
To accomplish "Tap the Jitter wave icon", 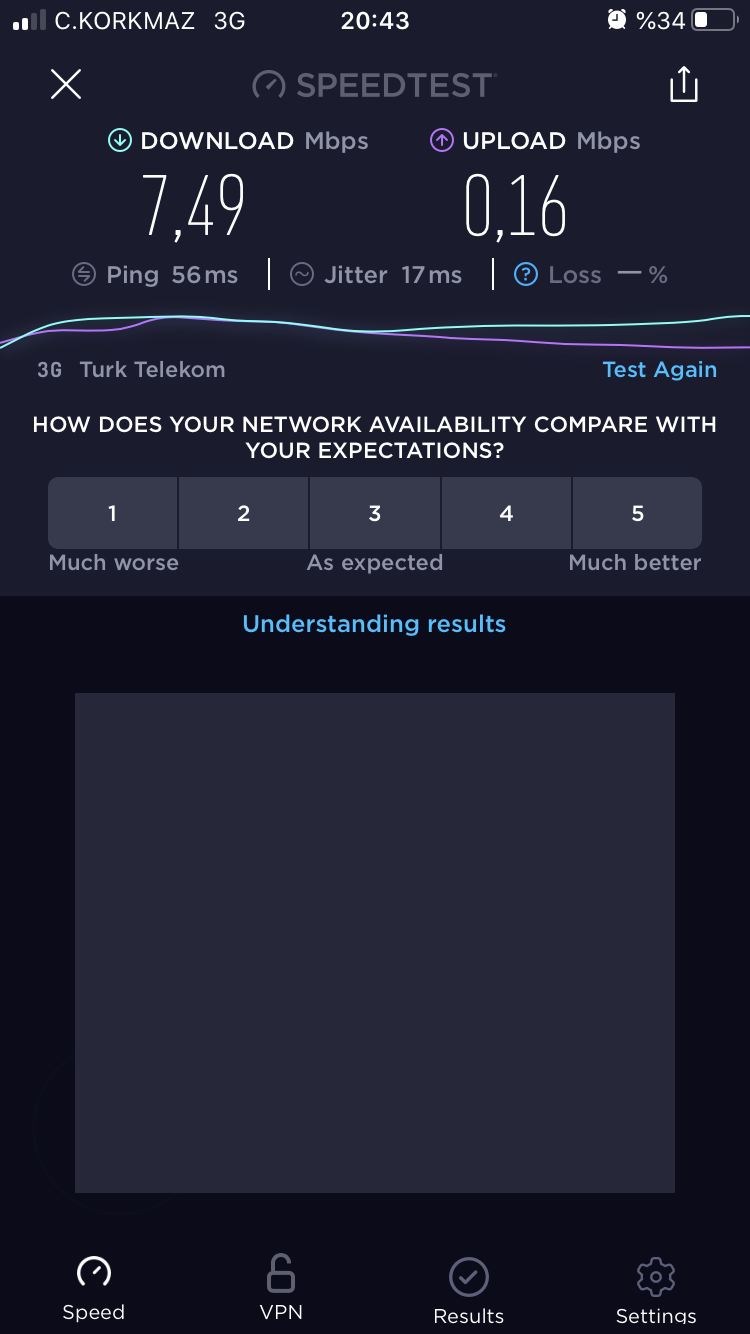I will (x=302, y=274).
